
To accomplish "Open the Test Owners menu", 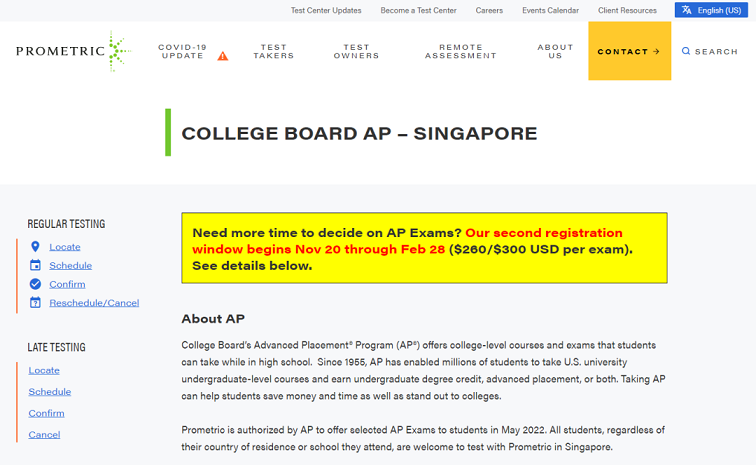I will pyautogui.click(x=356, y=52).
